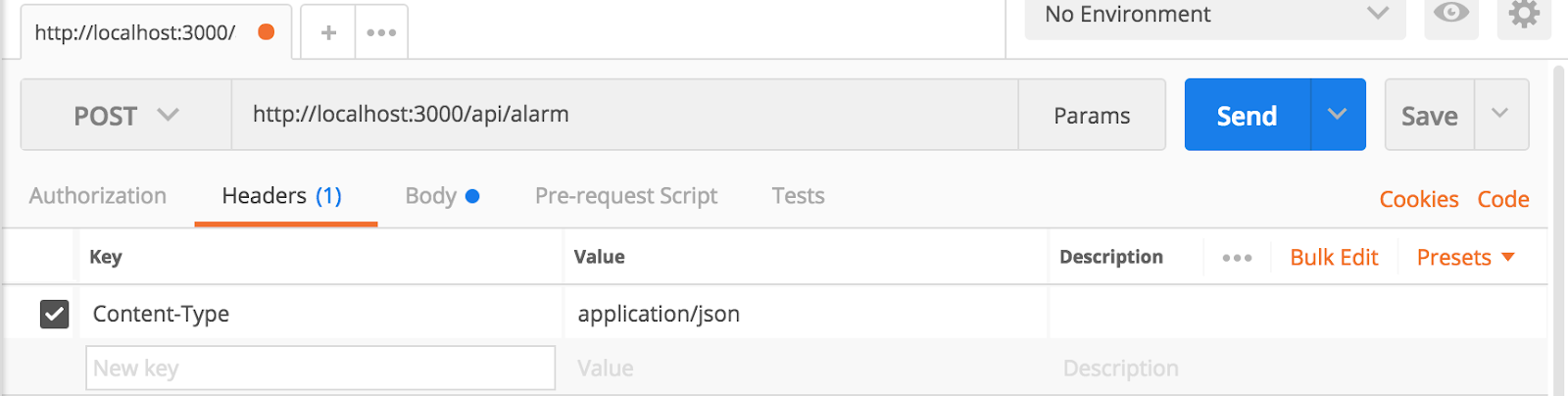Open the Pre-request Script tab
Screen dimensions: 1568x396
click(626, 196)
